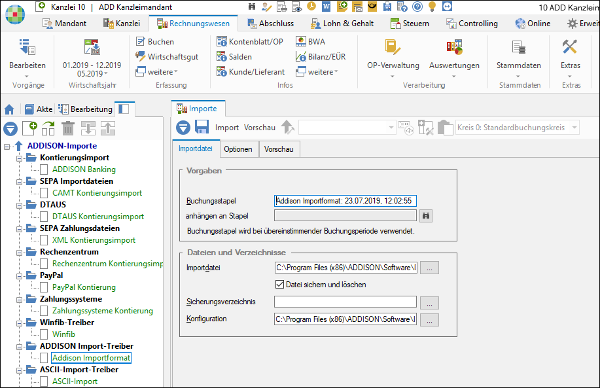Click the filter funnel icon in Importe toolbar
The image size is (600, 388).
point(183,127)
